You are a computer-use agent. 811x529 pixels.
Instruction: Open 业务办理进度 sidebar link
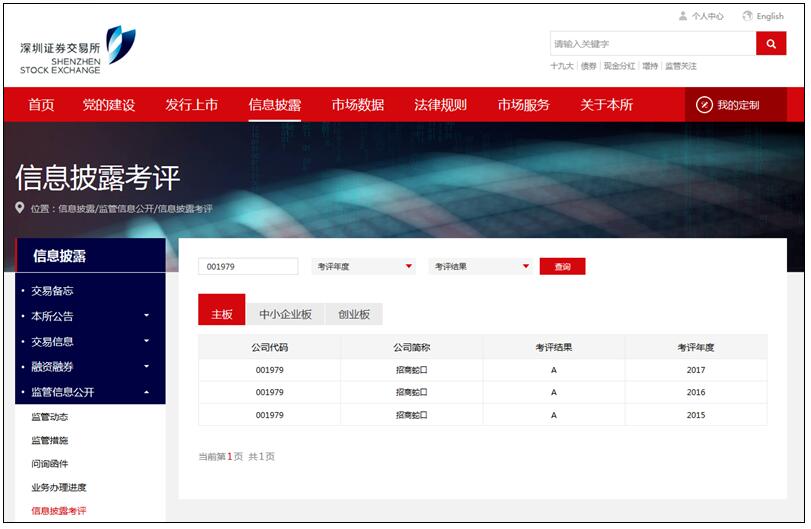58,487
